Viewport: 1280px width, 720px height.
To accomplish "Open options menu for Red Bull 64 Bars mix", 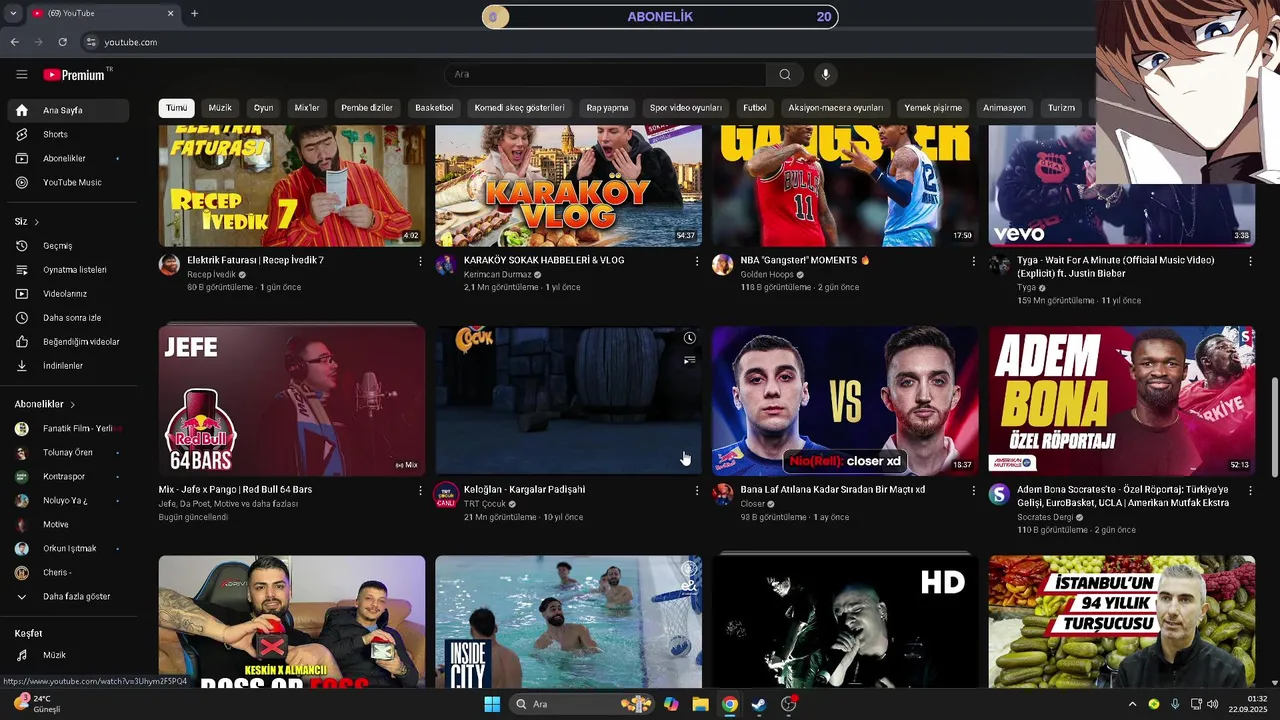I will (x=420, y=491).
